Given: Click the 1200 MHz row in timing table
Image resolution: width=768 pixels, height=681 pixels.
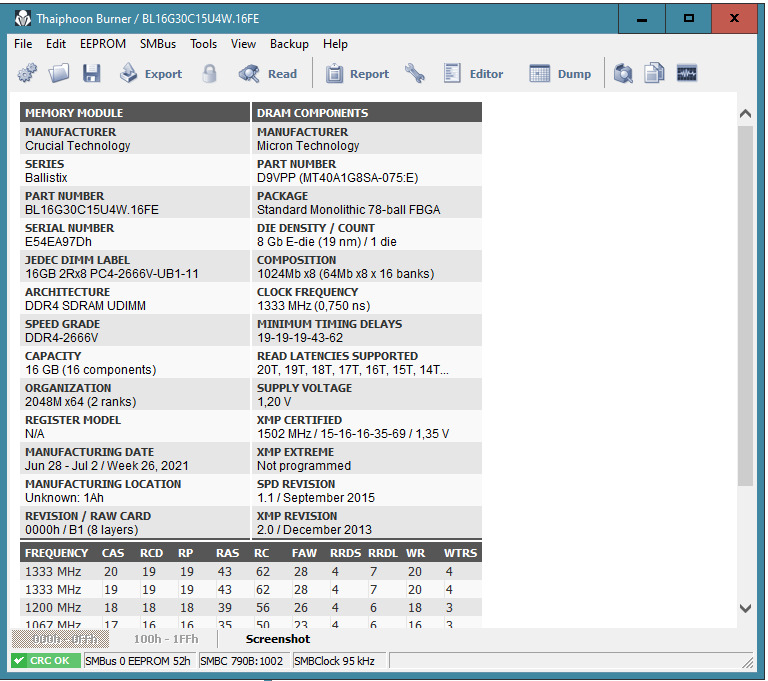Looking at the screenshot, I should pos(251,608).
